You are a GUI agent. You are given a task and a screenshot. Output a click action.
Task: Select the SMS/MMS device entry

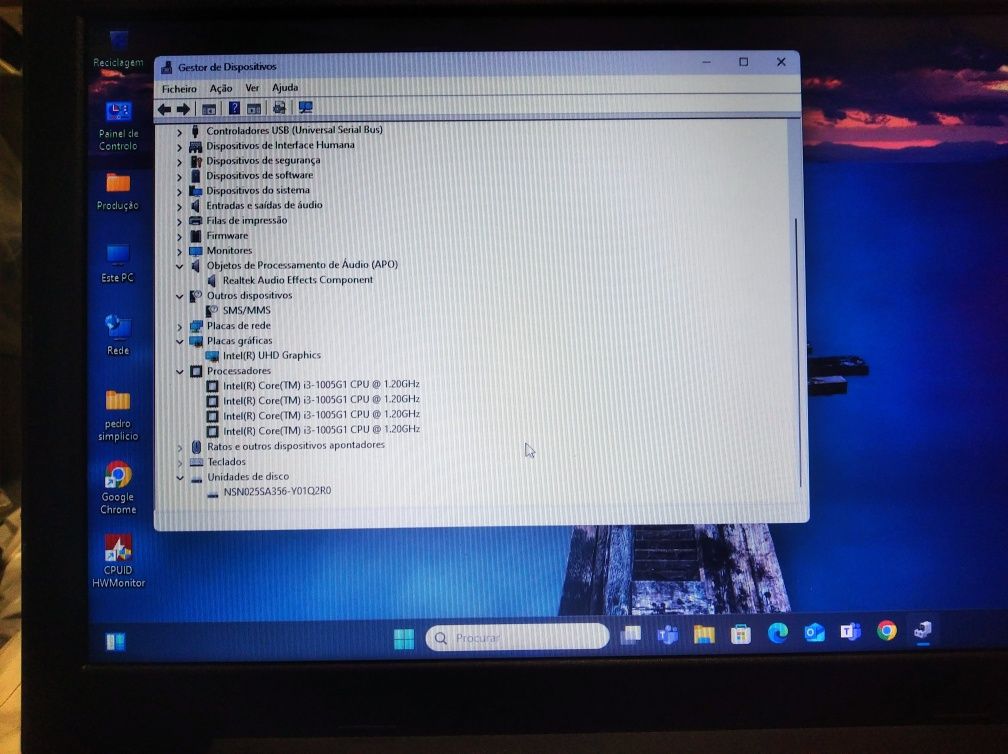(x=247, y=310)
